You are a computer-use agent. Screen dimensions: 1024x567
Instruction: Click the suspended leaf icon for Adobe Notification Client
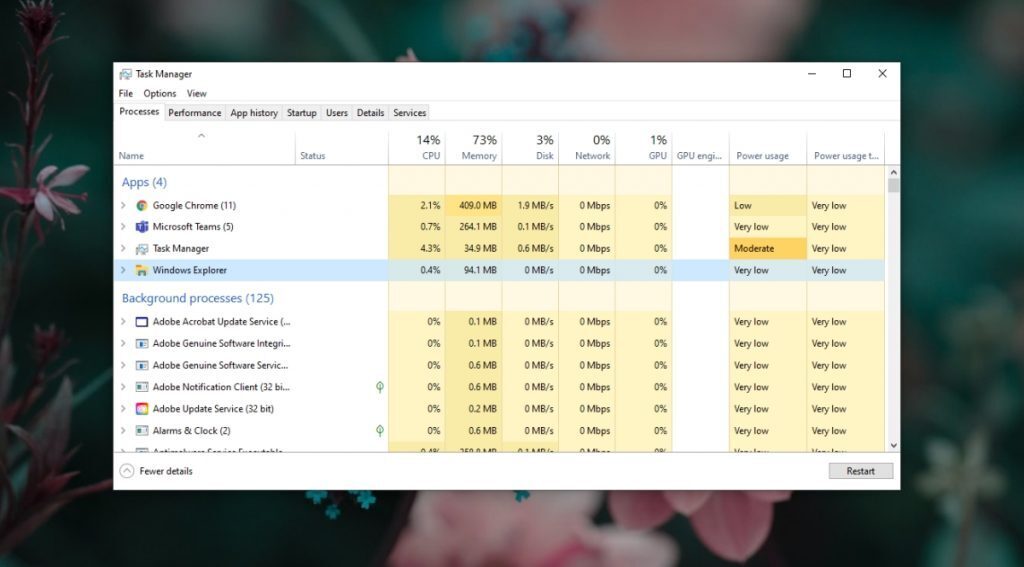point(380,387)
